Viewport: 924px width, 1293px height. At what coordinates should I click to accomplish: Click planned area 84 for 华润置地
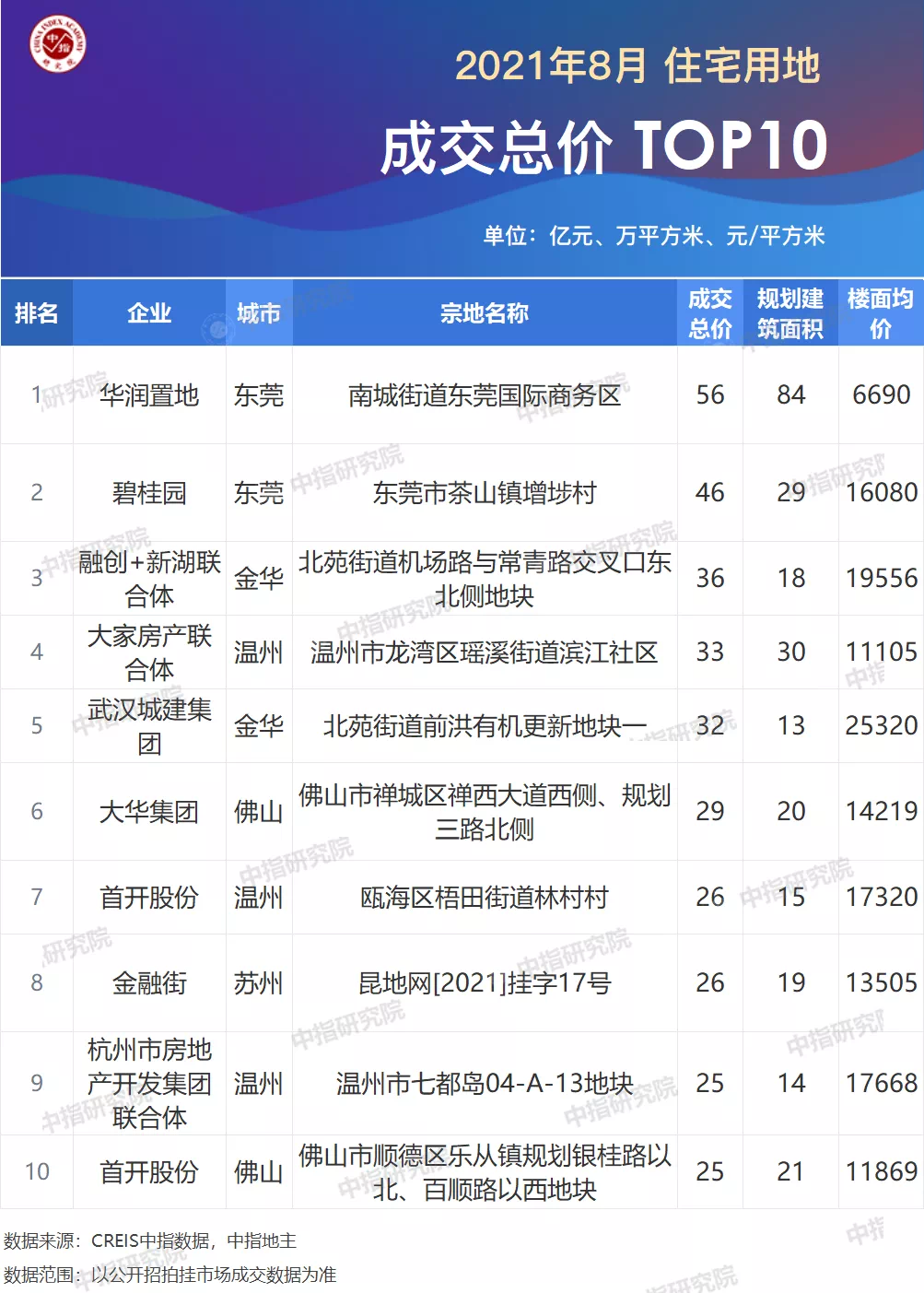[x=791, y=395]
